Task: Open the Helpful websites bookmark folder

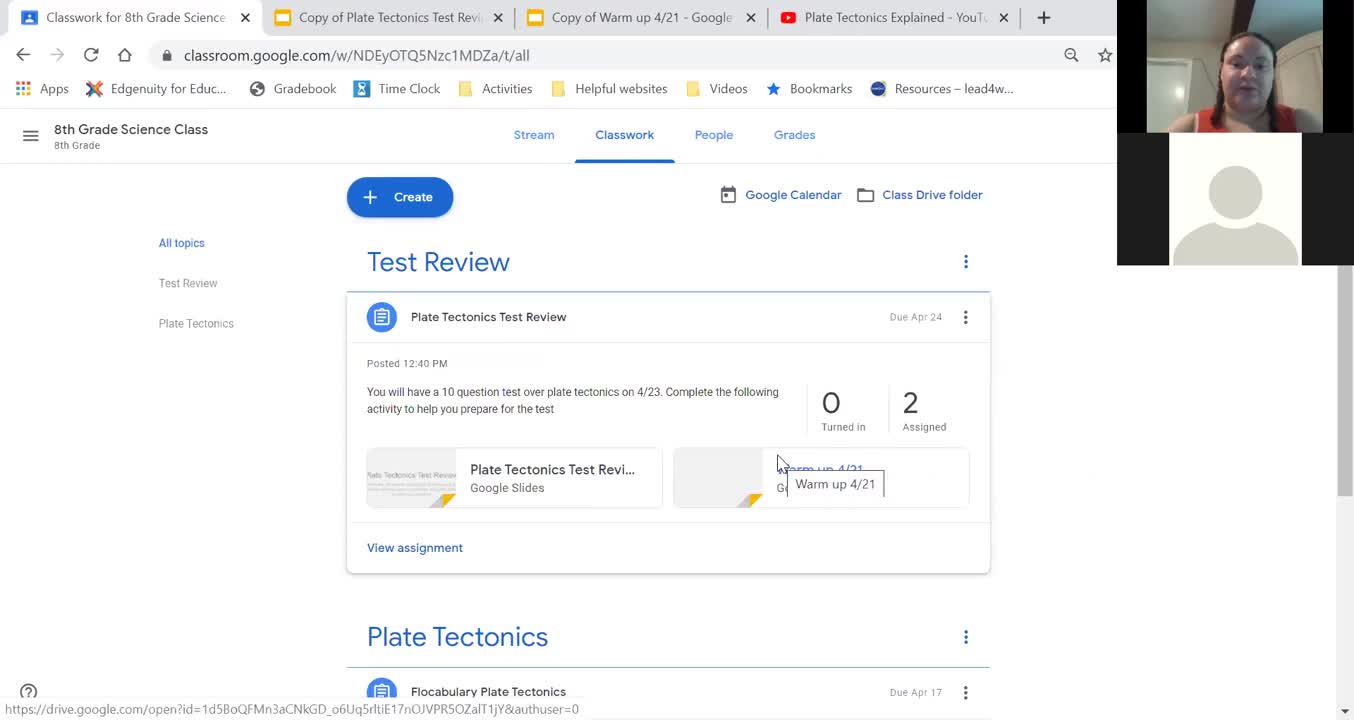Action: coord(609,89)
